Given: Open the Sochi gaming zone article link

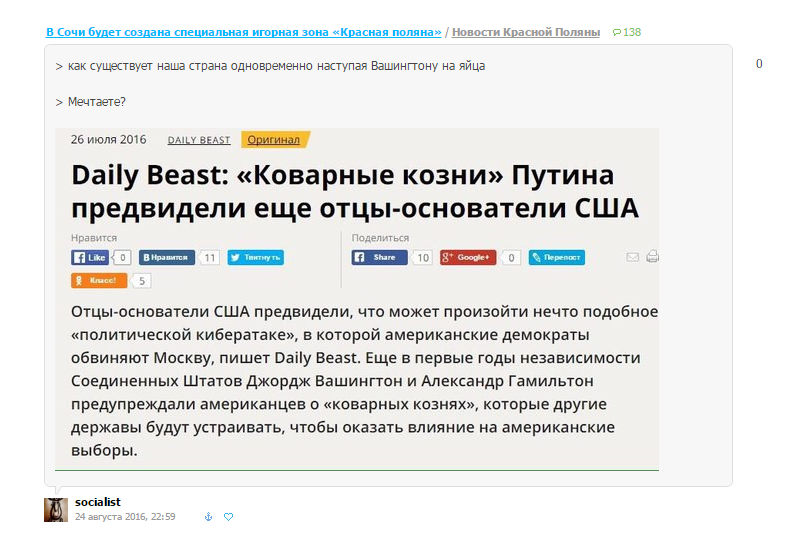Looking at the screenshot, I should click(244, 32).
